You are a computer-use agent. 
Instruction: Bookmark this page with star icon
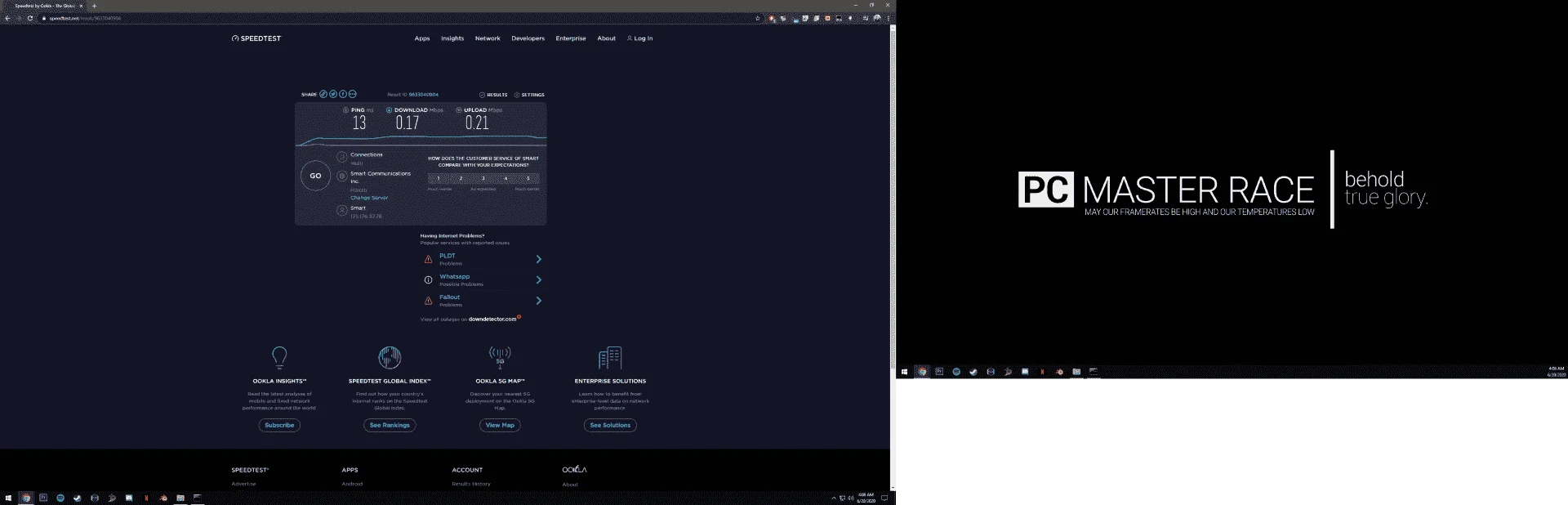(x=757, y=18)
